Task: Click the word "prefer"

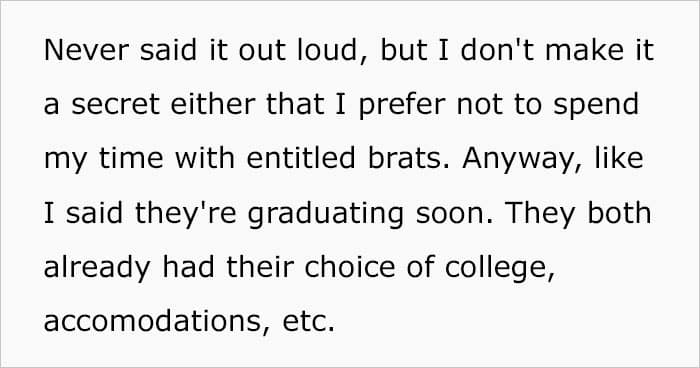Action: click(402, 107)
